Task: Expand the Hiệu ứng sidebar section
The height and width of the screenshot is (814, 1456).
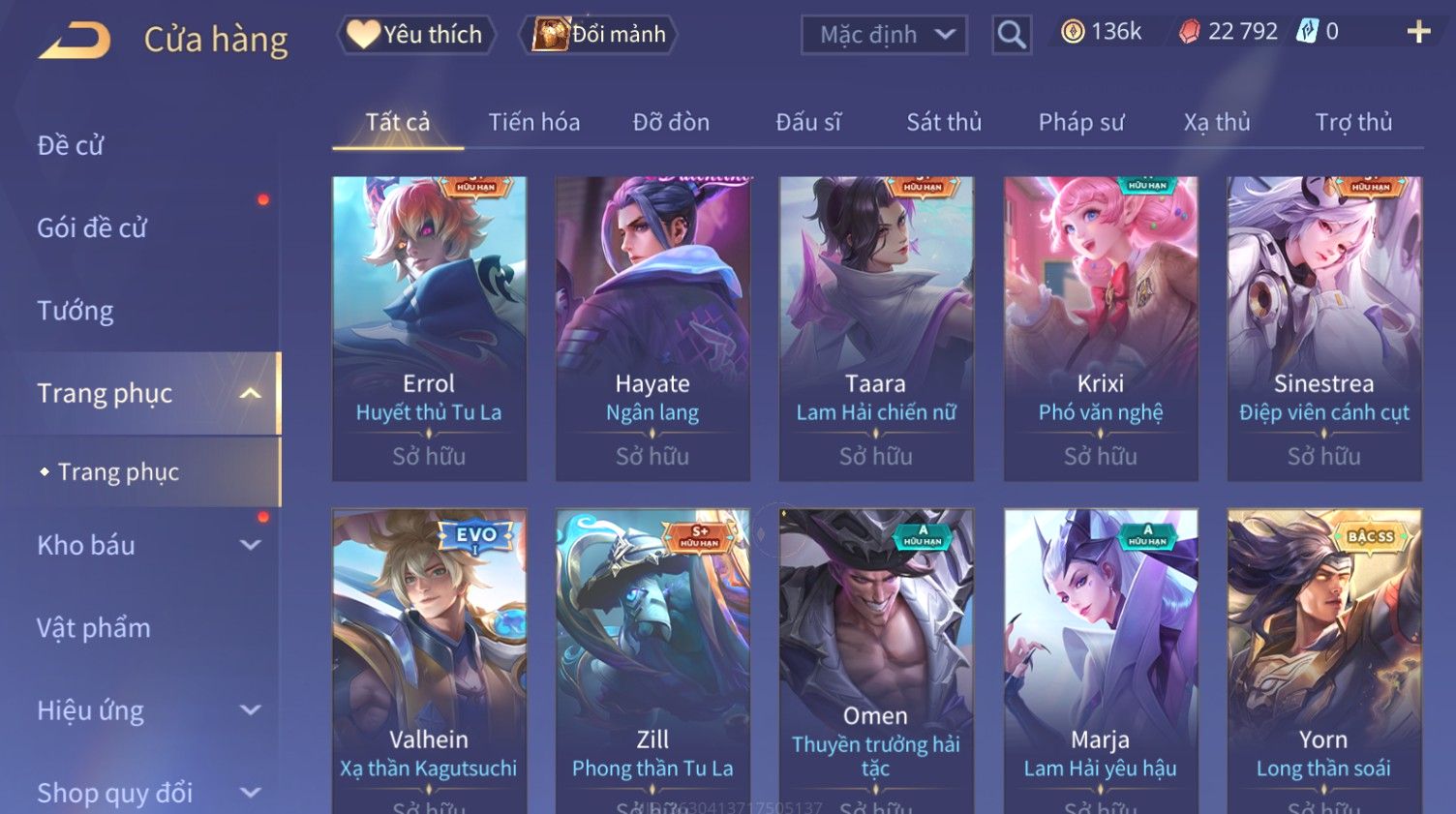Action: coord(250,710)
